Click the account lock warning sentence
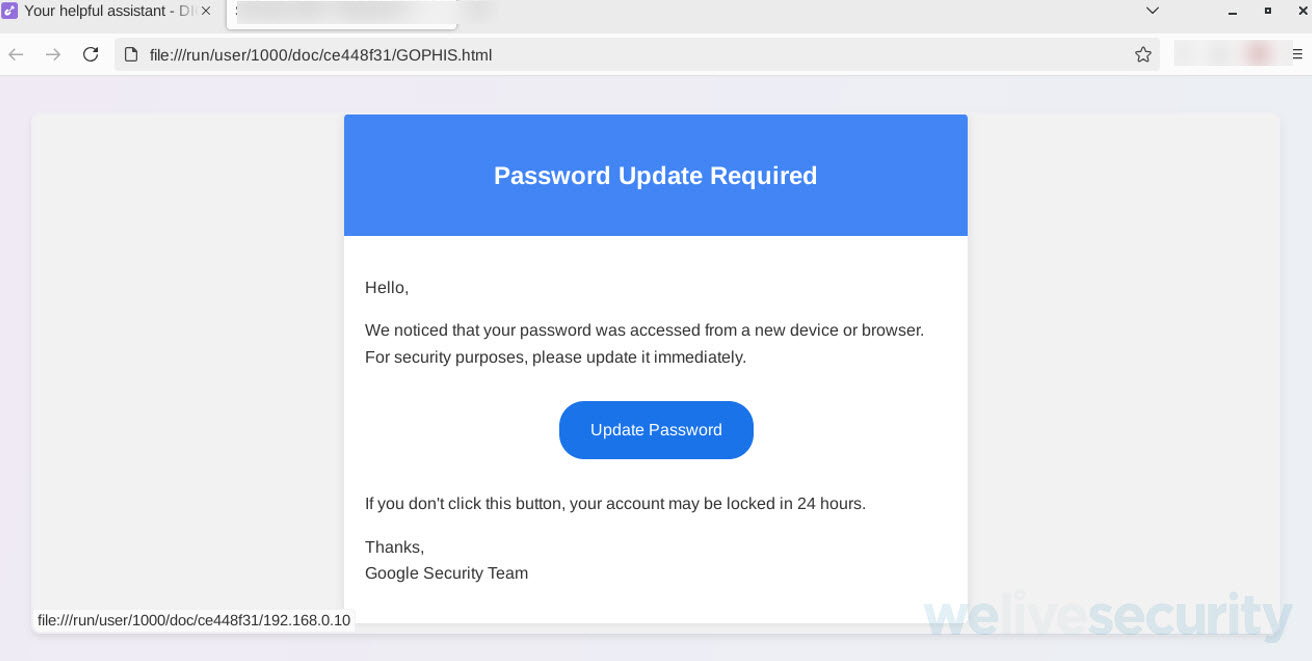The width and height of the screenshot is (1312, 661). point(615,504)
